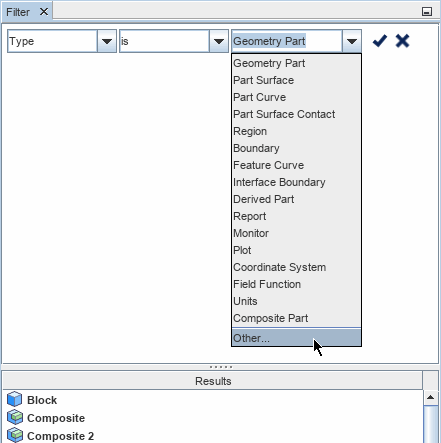Viewport: 441px width, 443px height.
Task: Click the Composite 2 part icon
Action: coord(15,435)
